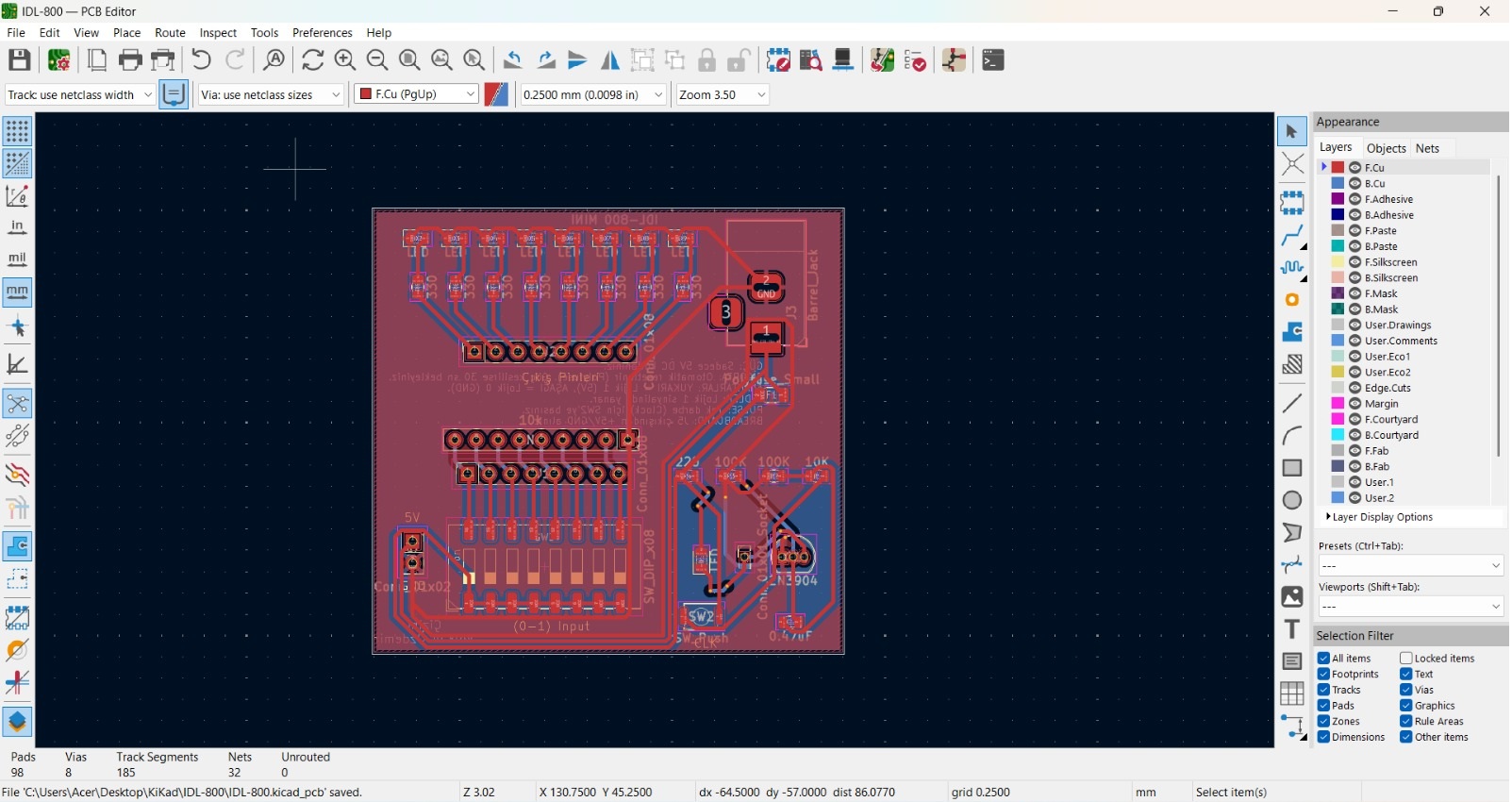Switch units to millimeters button
The height and width of the screenshot is (802, 1512).
tap(17, 292)
